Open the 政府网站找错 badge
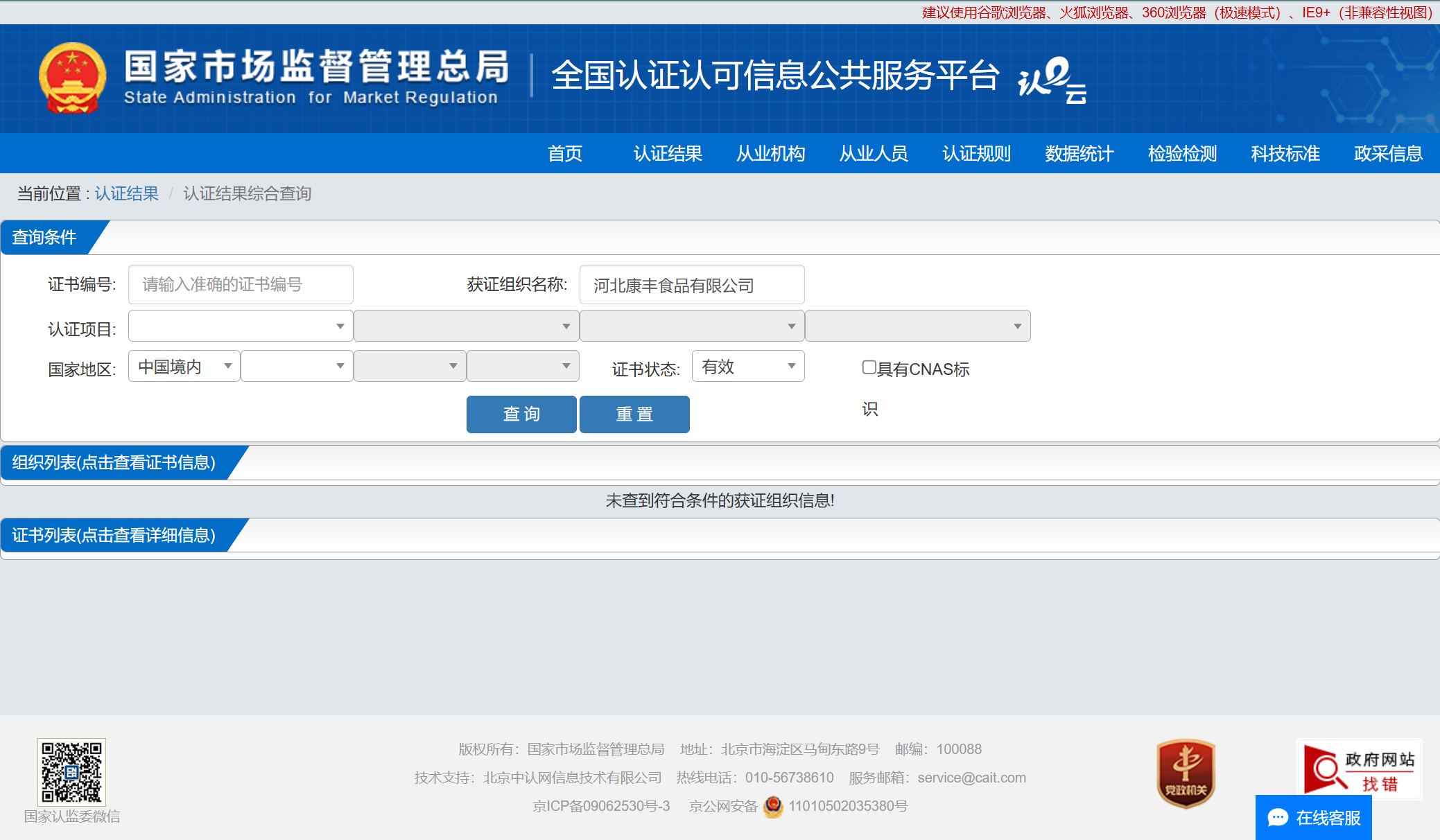Image resolution: width=1440 pixels, height=840 pixels. click(x=1359, y=769)
